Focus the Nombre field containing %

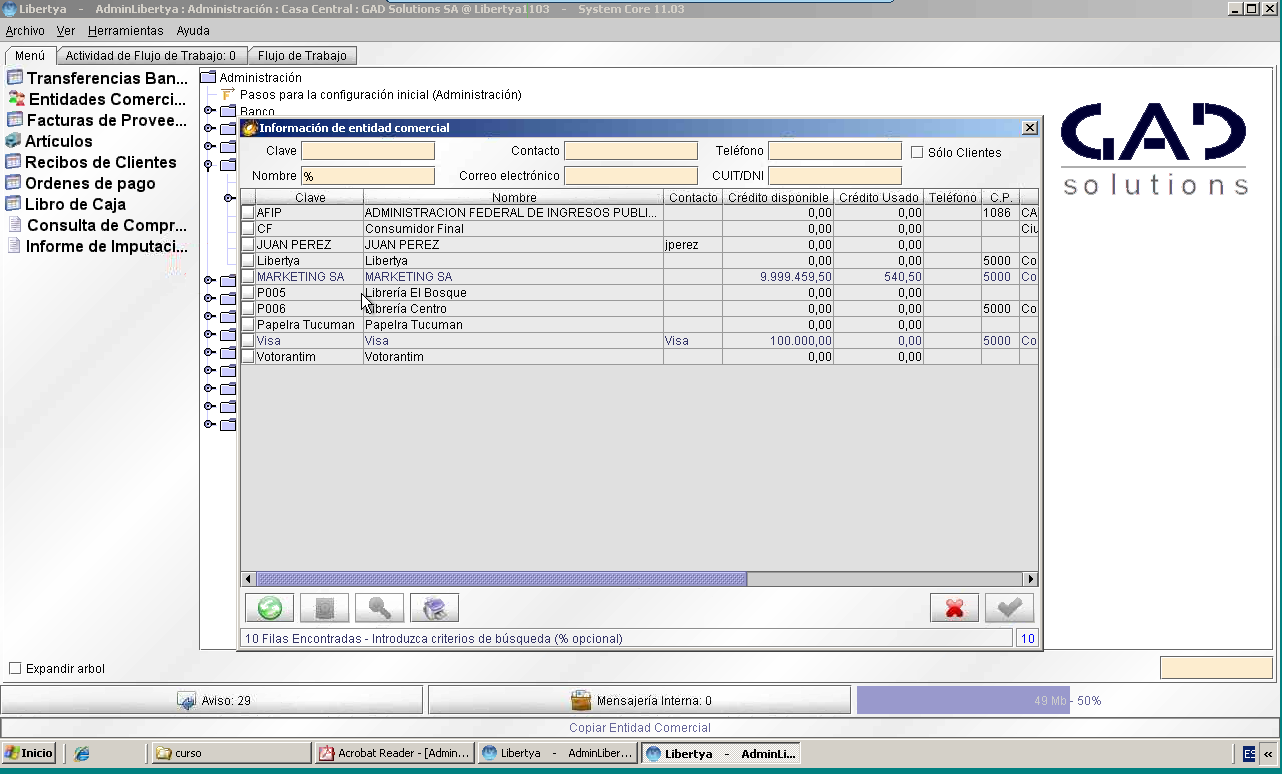pyautogui.click(x=368, y=176)
